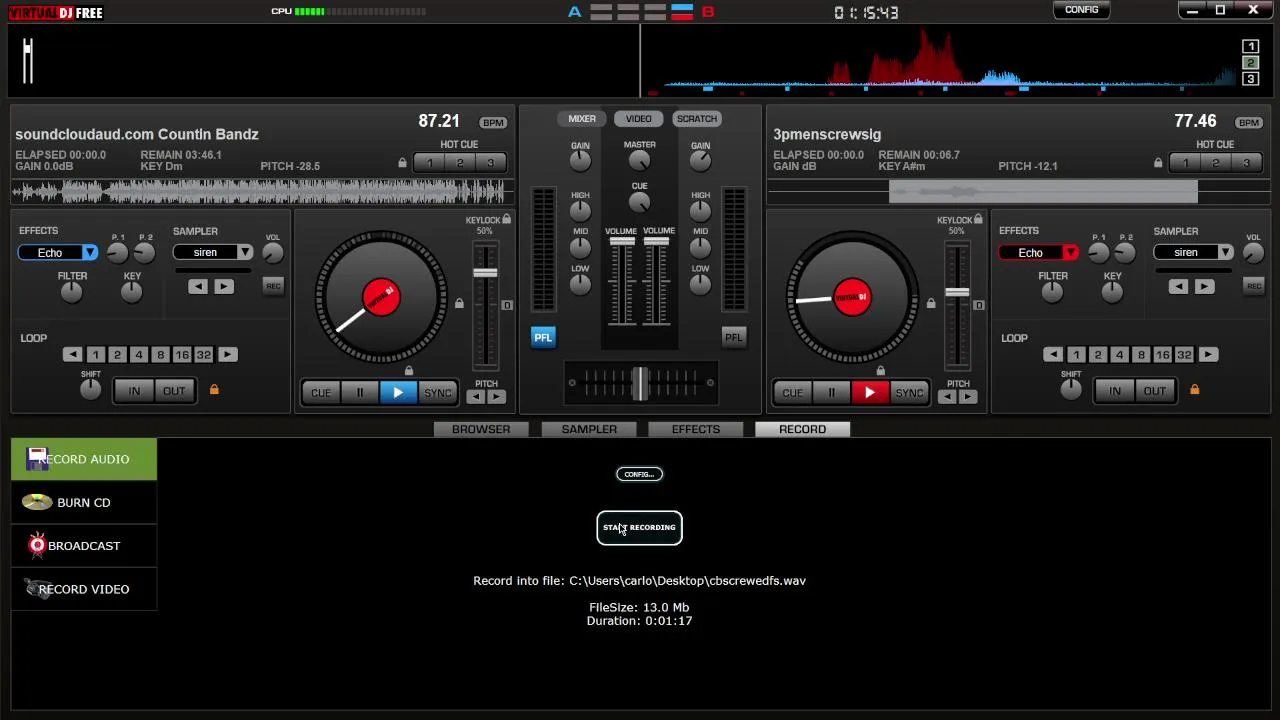Select the Record Video option
Screen dimensions: 1280x720
(84, 589)
